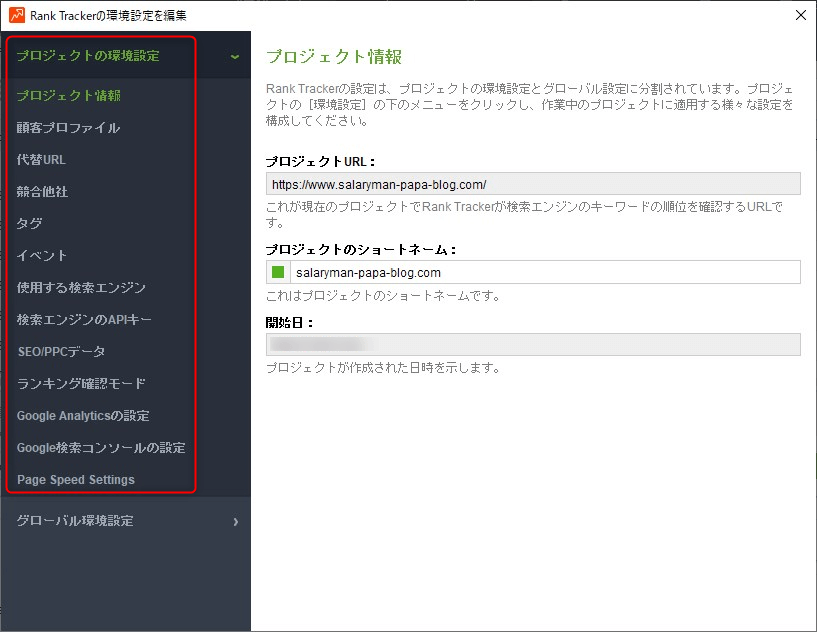Click text プロジェクトが作成された日時を示します。

click(x=383, y=368)
